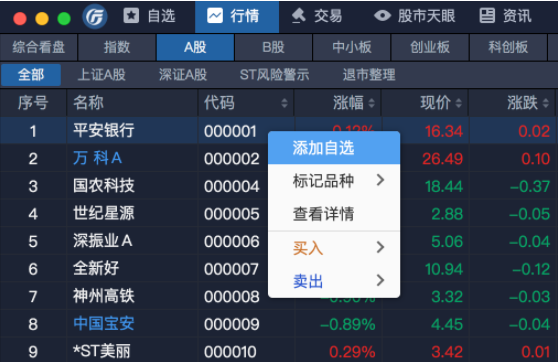Viewport: 558px width, 362px height.
Task: Expand 卖出 submenu arrow
Action: pos(380,280)
